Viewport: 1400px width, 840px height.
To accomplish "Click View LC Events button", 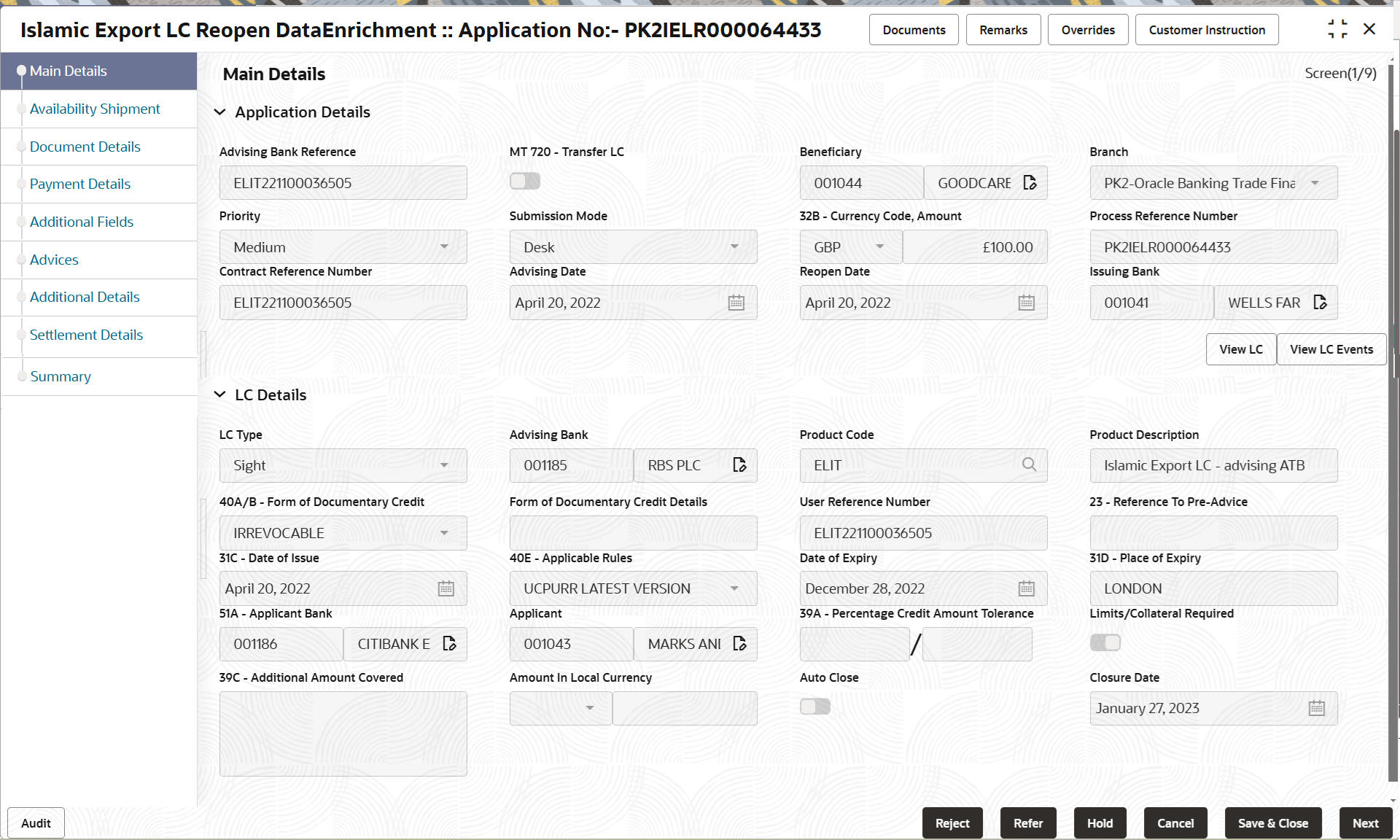I will tap(1331, 349).
